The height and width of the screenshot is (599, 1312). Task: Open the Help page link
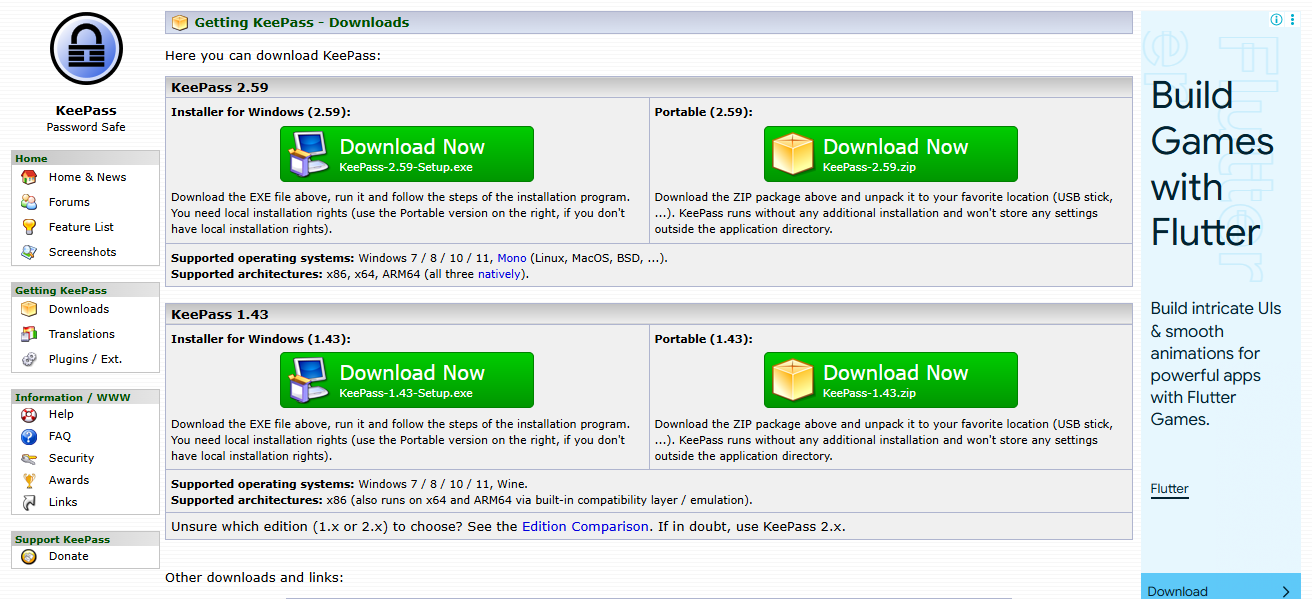coord(61,414)
